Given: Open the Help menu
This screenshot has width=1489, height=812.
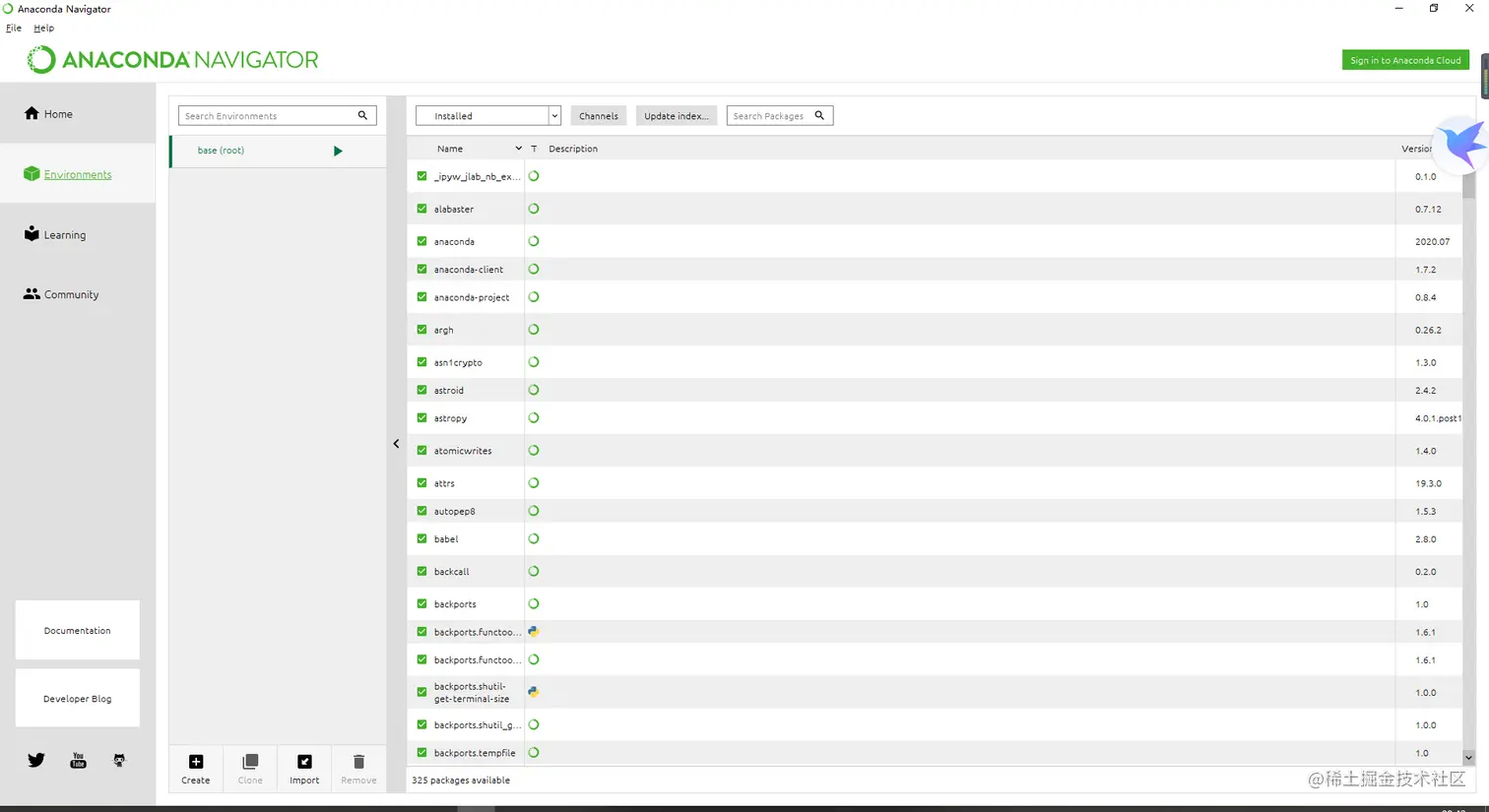Looking at the screenshot, I should coord(44,28).
